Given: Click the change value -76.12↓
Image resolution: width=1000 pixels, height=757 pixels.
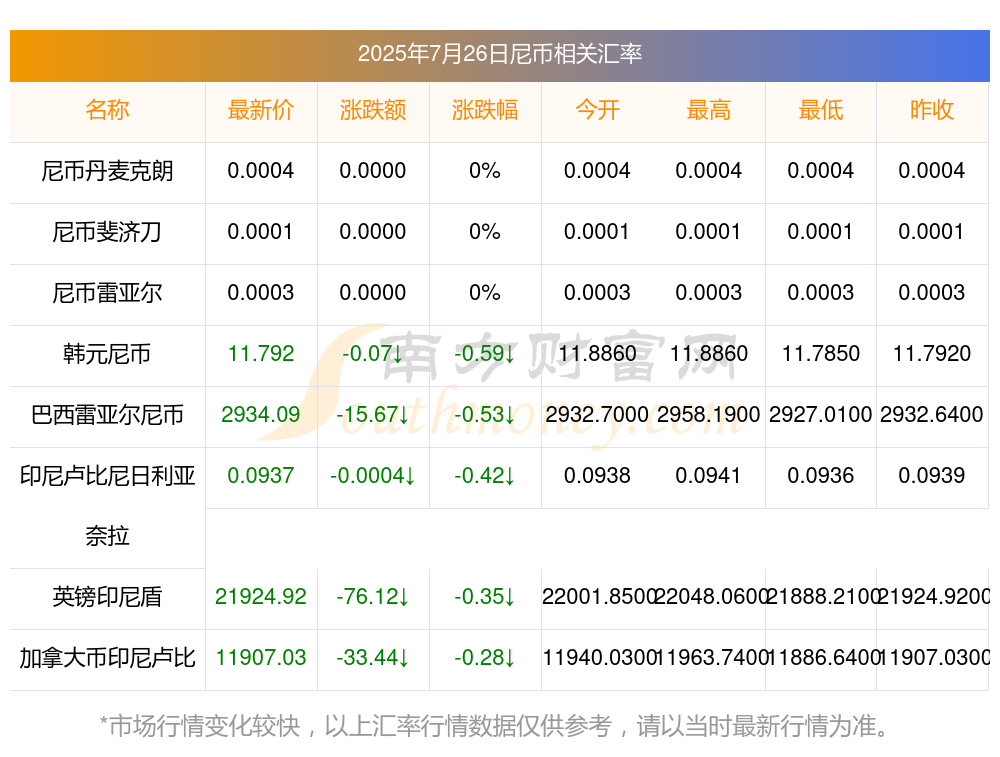Looking at the screenshot, I should pos(372,597).
